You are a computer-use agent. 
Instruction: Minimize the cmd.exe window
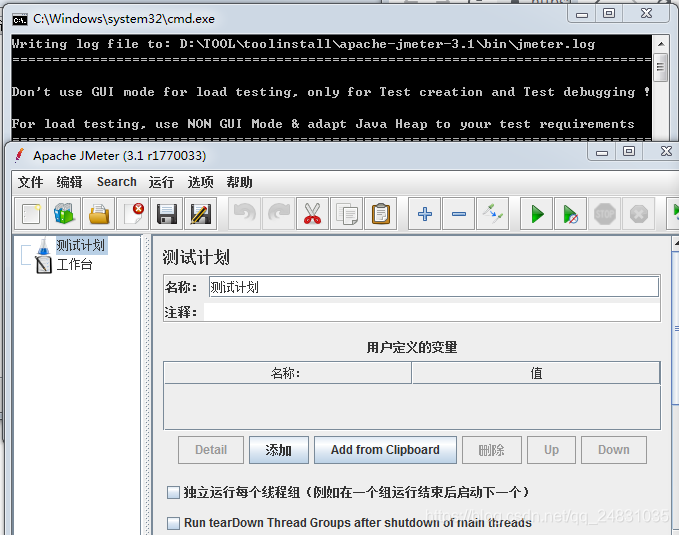coord(582,14)
